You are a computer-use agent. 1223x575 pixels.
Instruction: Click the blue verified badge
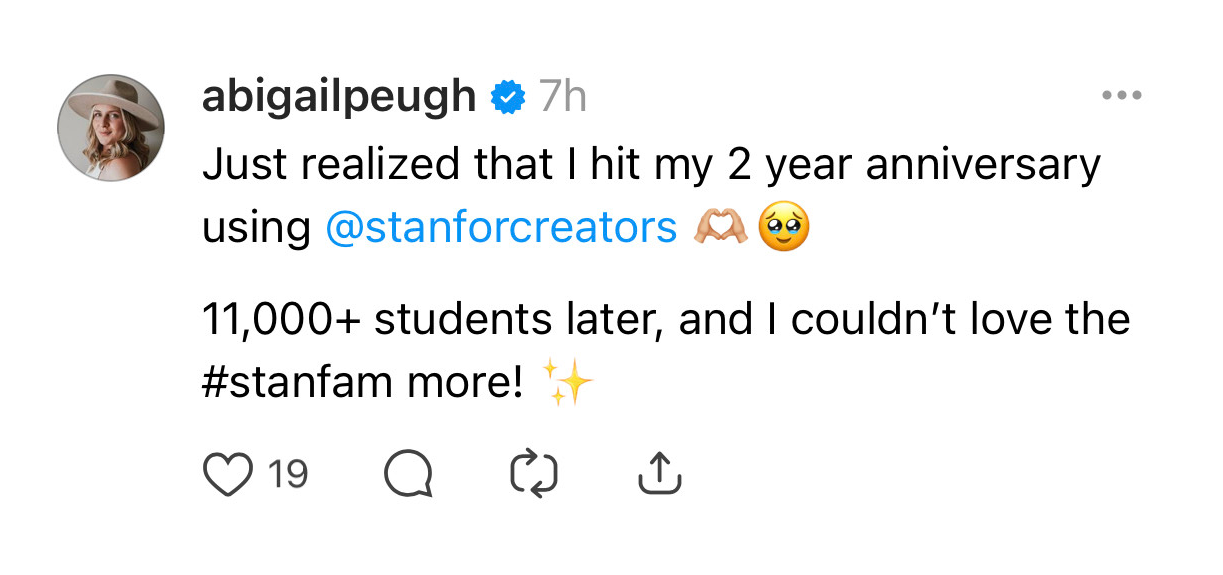(x=508, y=97)
